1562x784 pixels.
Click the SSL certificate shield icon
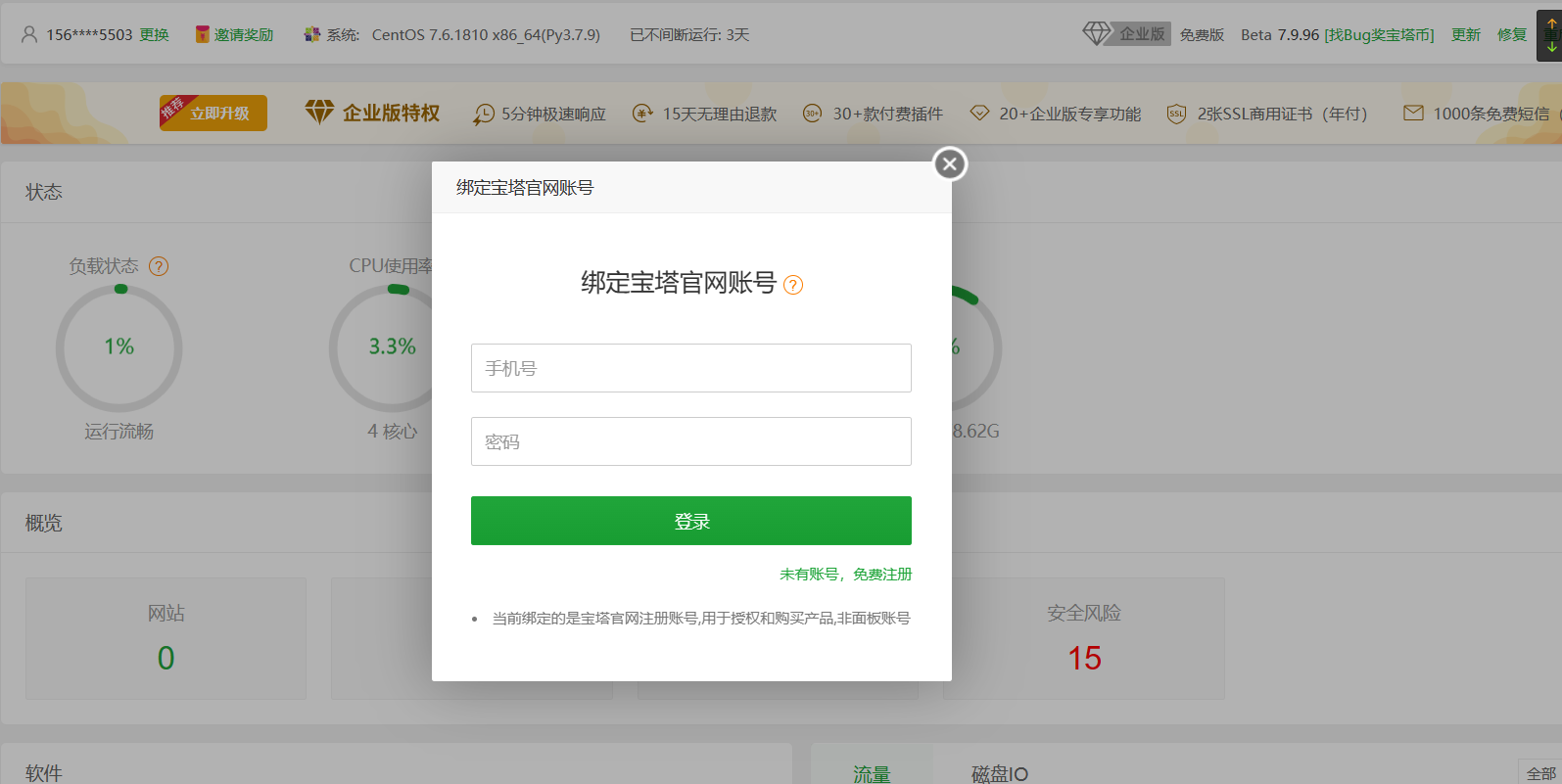point(1176,115)
